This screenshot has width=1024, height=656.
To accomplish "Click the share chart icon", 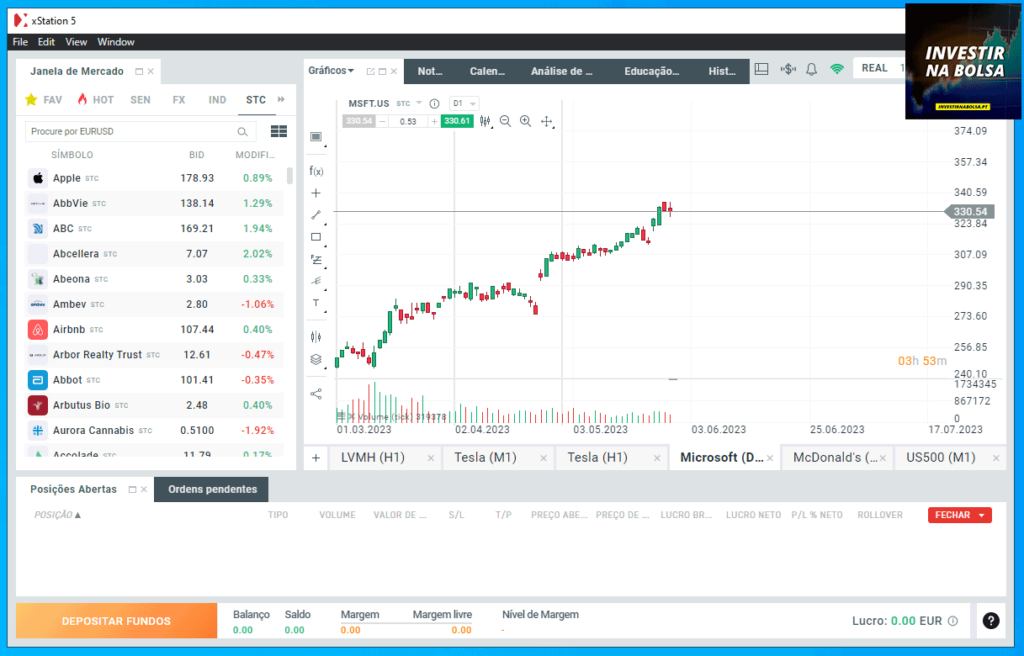I will [x=316, y=393].
